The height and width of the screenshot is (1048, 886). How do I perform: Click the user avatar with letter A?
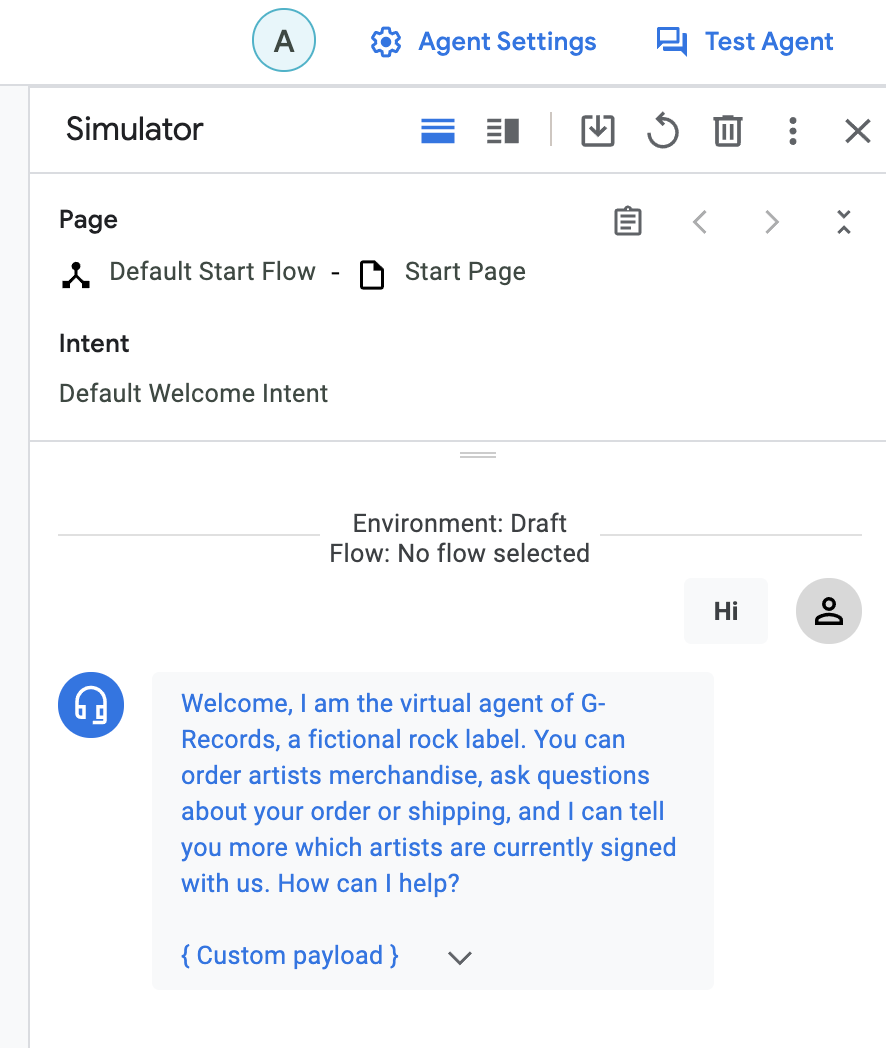coord(284,41)
